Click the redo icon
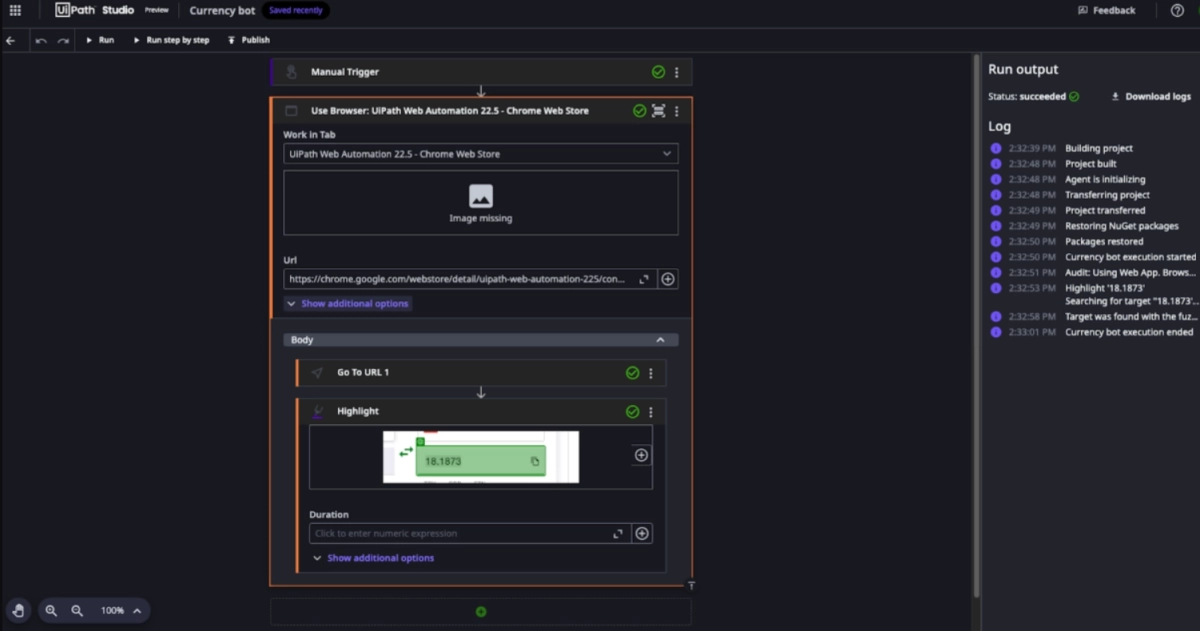Image resolution: width=1200 pixels, height=631 pixels. click(x=63, y=40)
